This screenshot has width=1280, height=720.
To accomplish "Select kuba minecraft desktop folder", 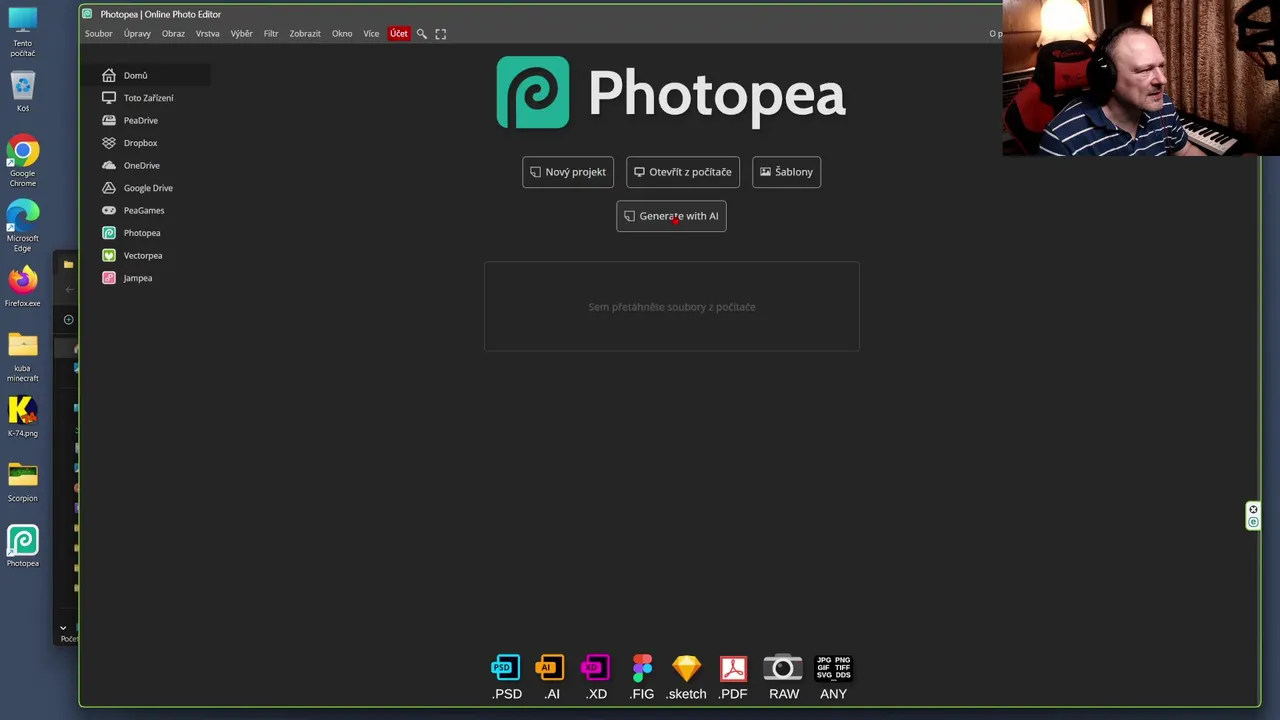I will pos(23,357).
